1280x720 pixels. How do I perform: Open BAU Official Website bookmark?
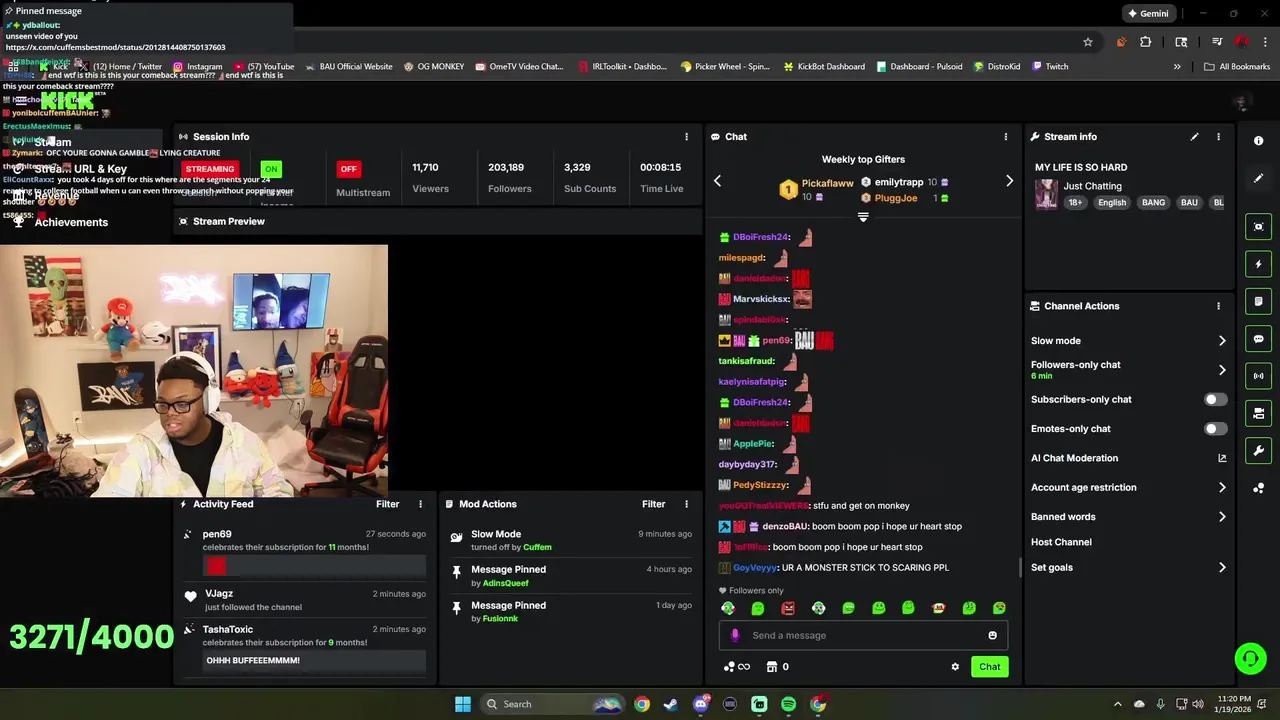coord(348,67)
